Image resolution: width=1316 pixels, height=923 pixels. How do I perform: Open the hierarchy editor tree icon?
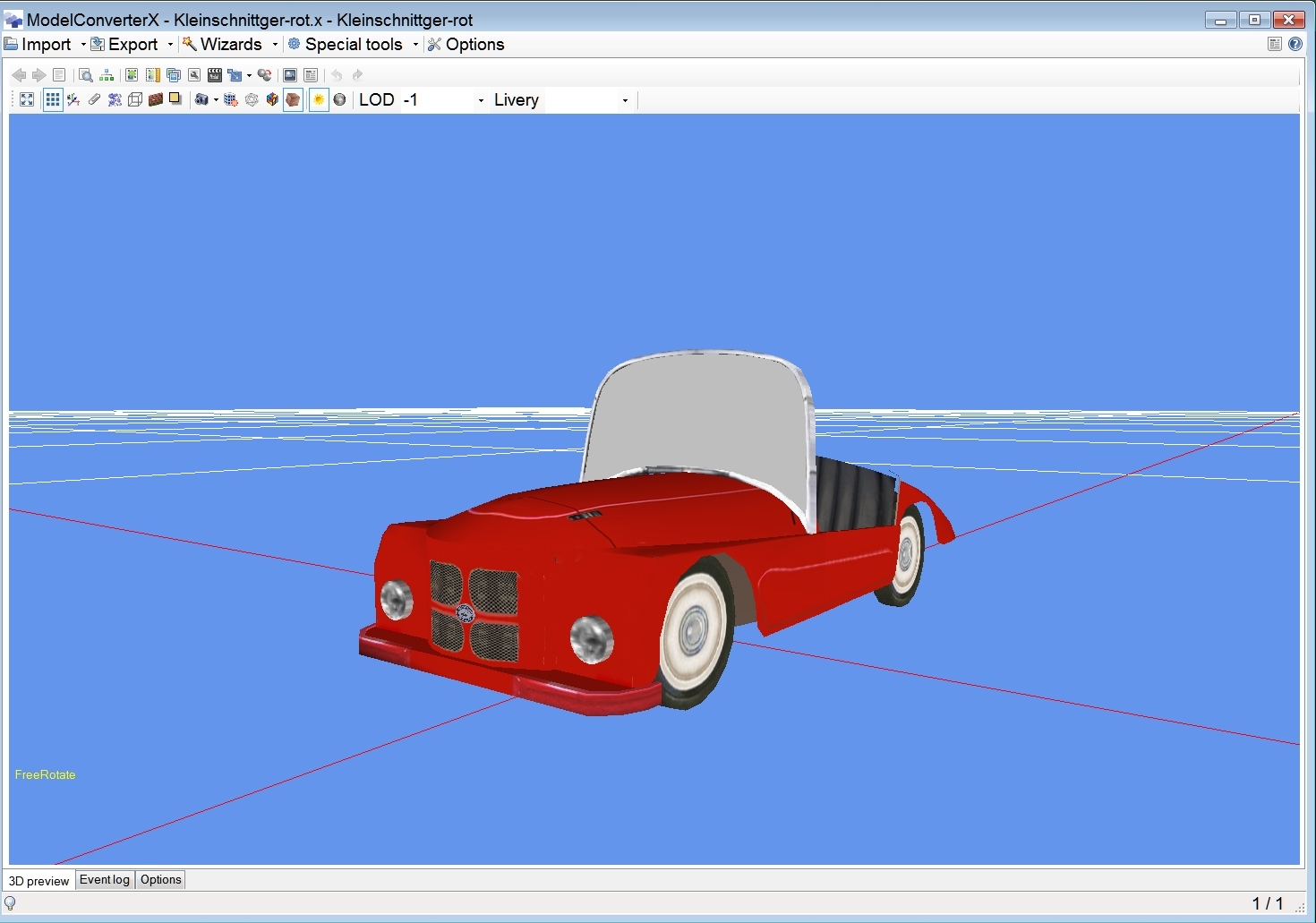coord(107,75)
